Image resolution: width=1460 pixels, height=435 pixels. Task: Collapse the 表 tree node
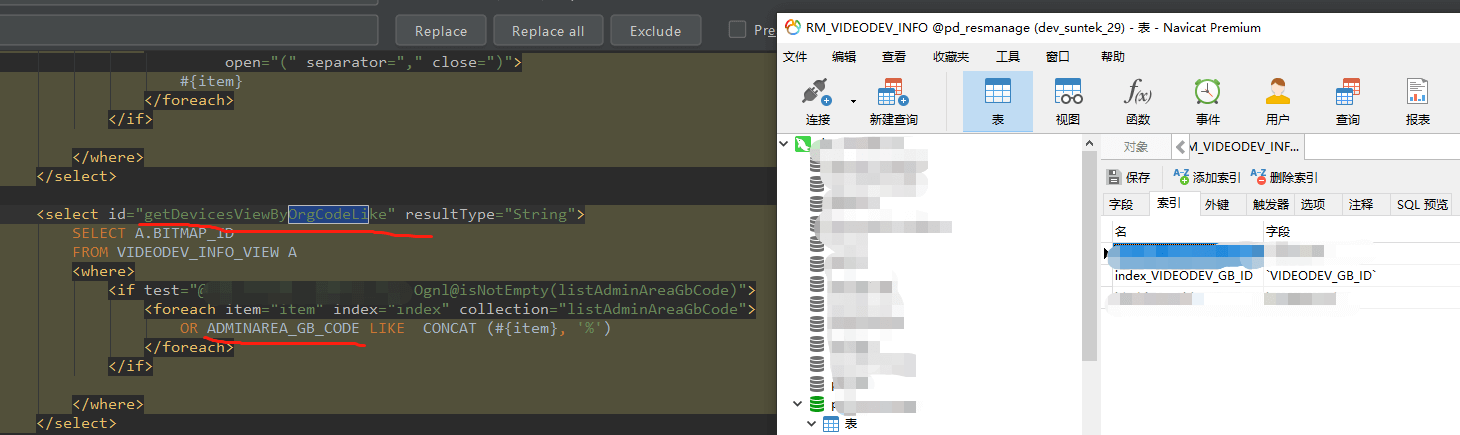[x=810, y=424]
